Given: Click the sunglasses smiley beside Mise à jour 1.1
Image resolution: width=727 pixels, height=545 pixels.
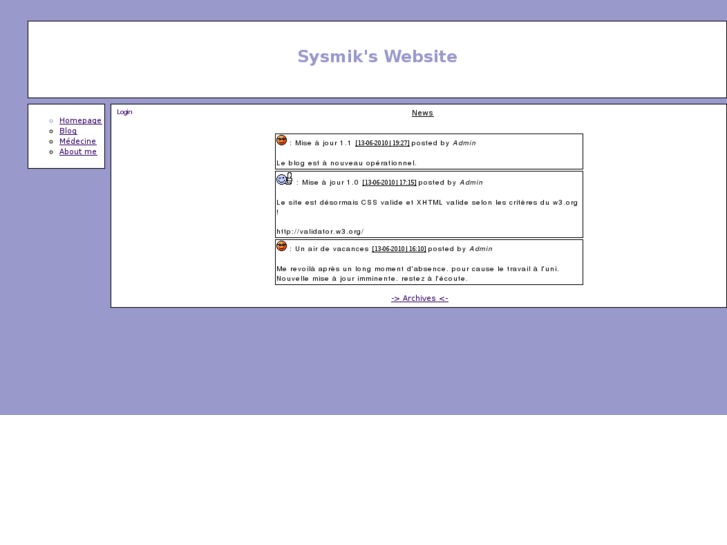Looking at the screenshot, I should pos(281,140).
